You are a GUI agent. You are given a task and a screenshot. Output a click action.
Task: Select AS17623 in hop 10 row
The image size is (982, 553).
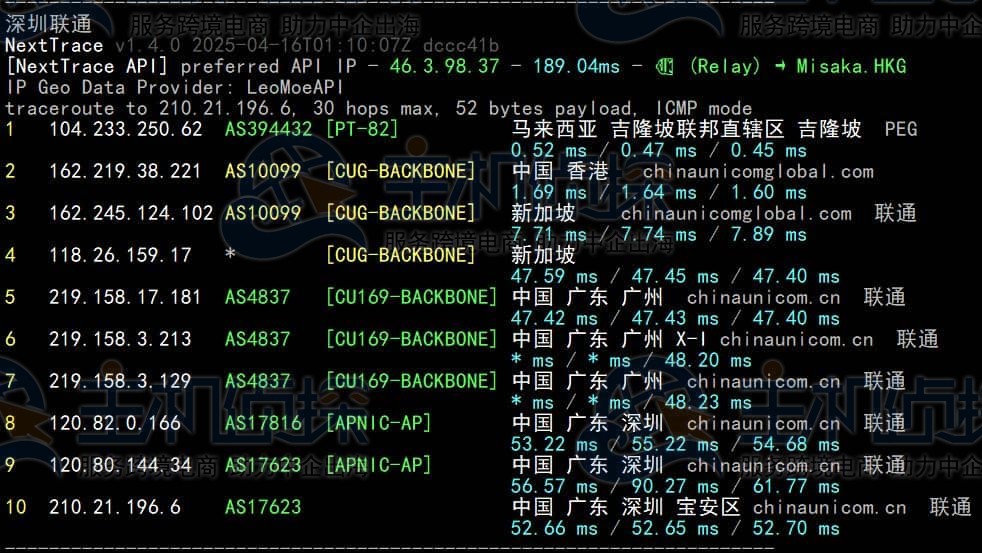click(263, 507)
